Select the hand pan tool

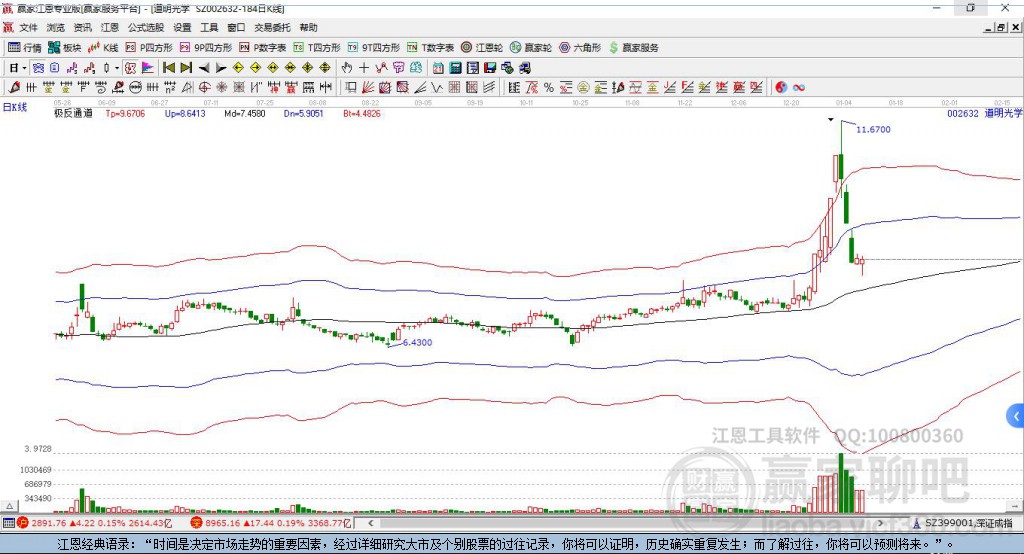point(347,68)
